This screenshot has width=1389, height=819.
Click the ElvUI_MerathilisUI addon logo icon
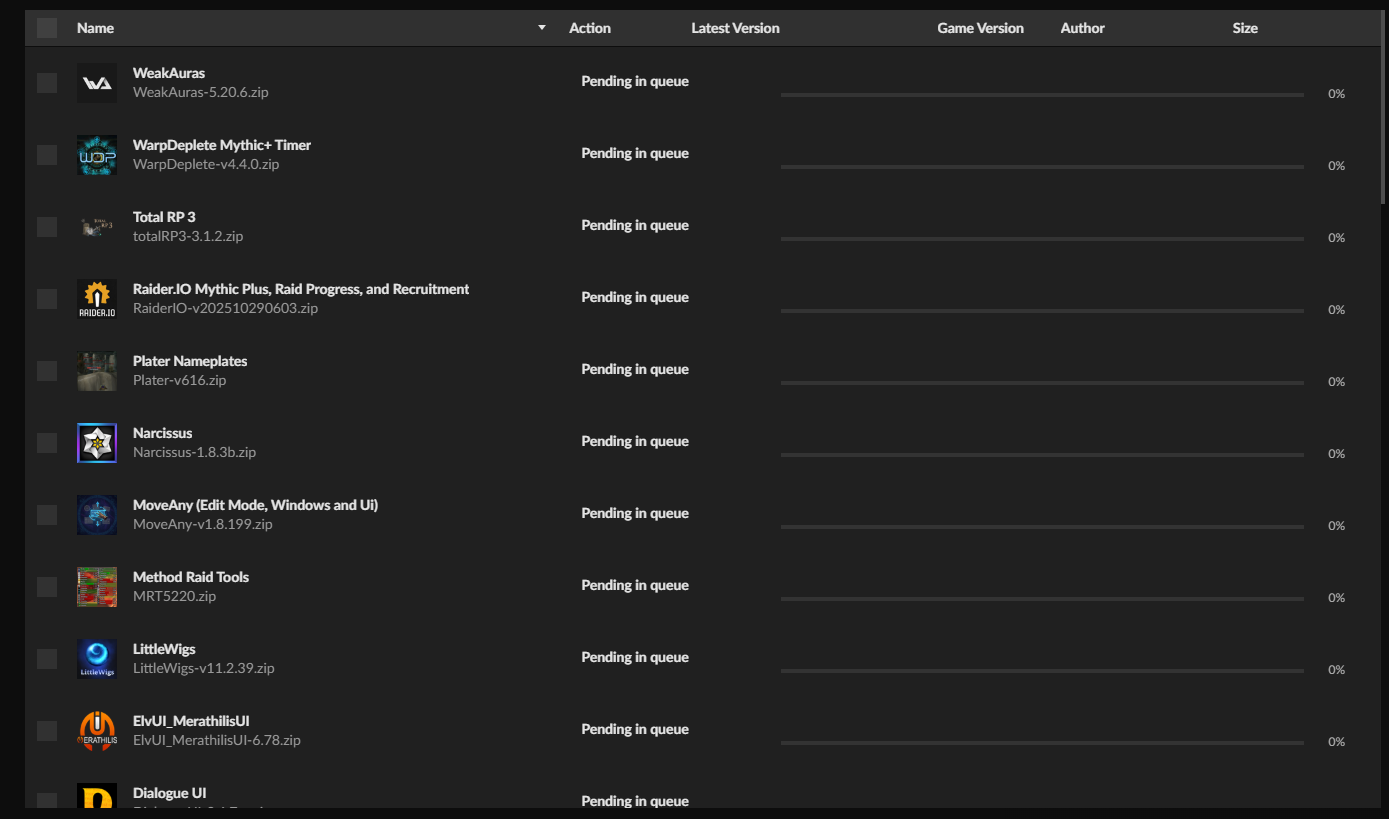coord(97,731)
